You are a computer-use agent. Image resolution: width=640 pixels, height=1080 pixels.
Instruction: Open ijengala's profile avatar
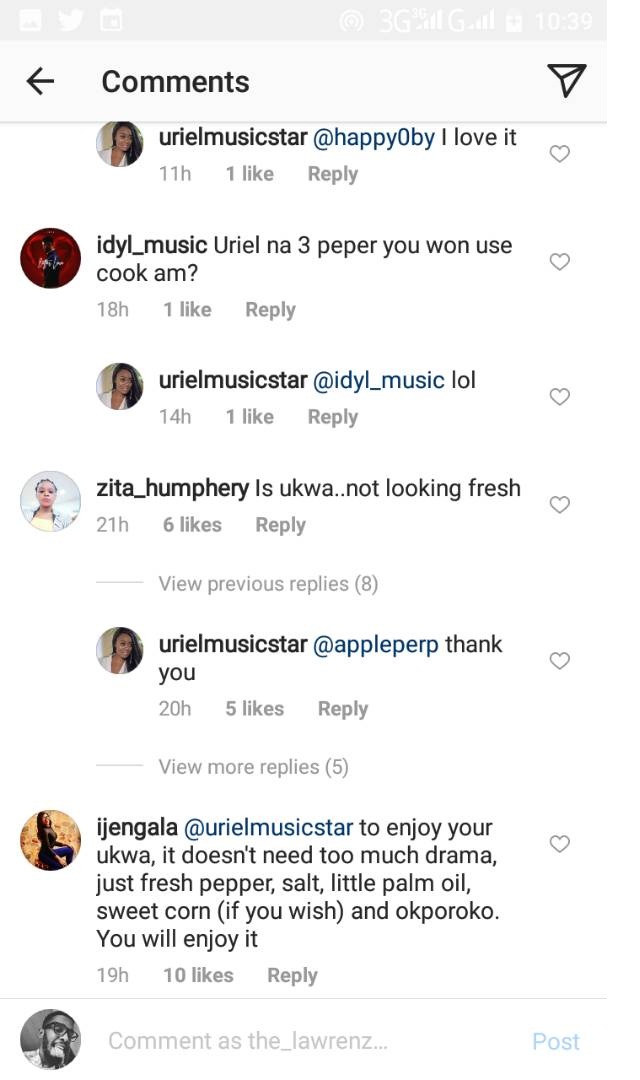tap(50, 840)
